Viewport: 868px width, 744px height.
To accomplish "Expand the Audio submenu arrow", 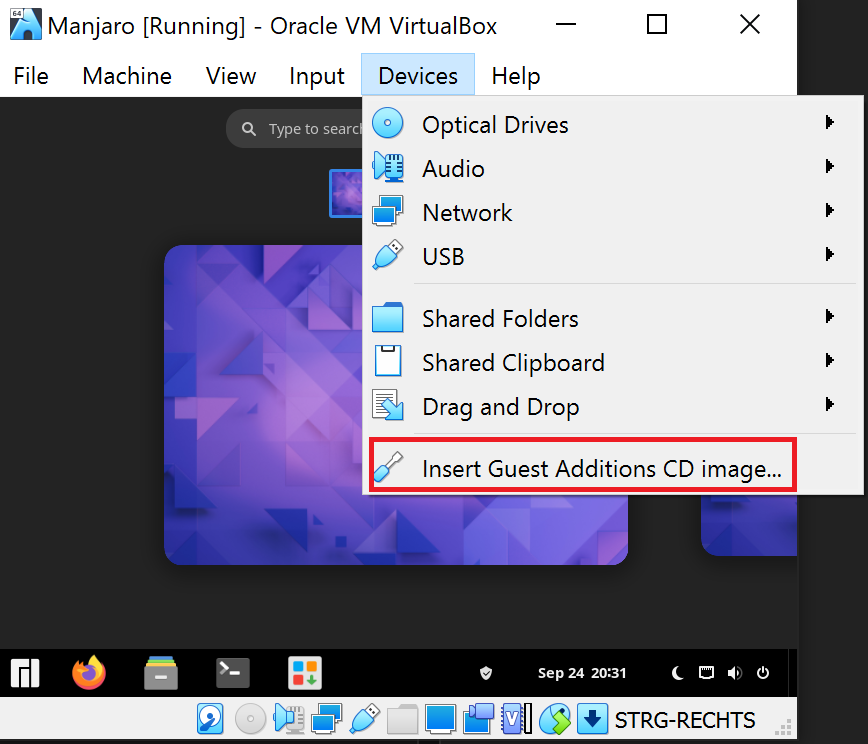I will coord(829,166).
